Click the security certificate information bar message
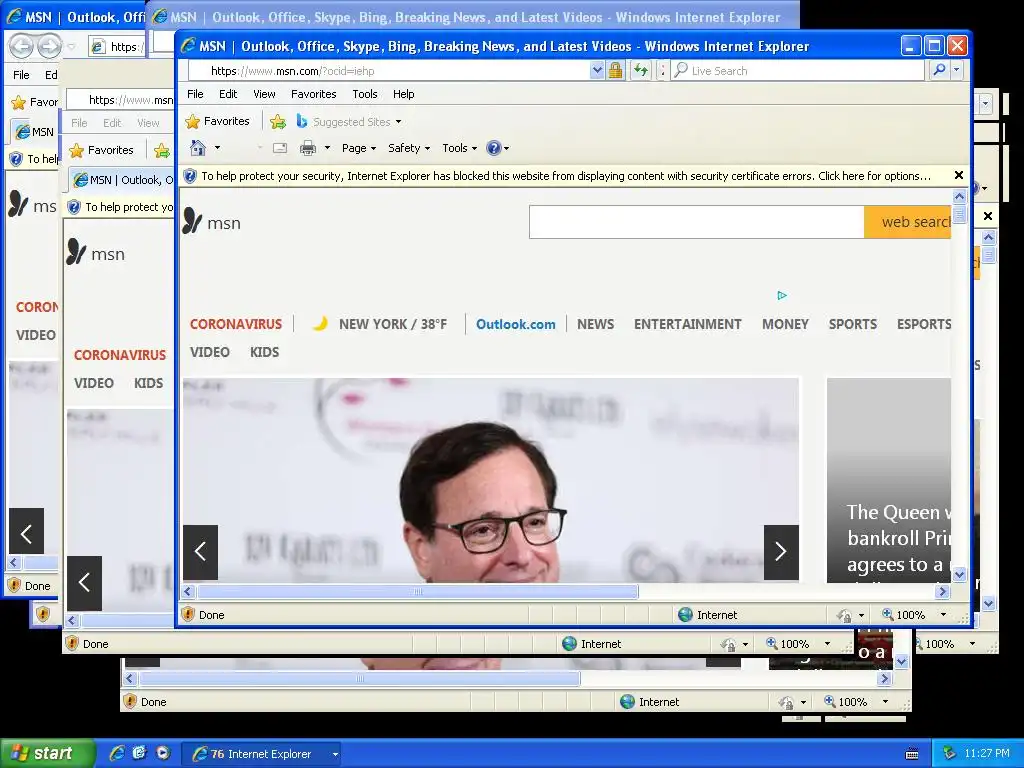Screen dimensions: 1024x768 (566, 176)
